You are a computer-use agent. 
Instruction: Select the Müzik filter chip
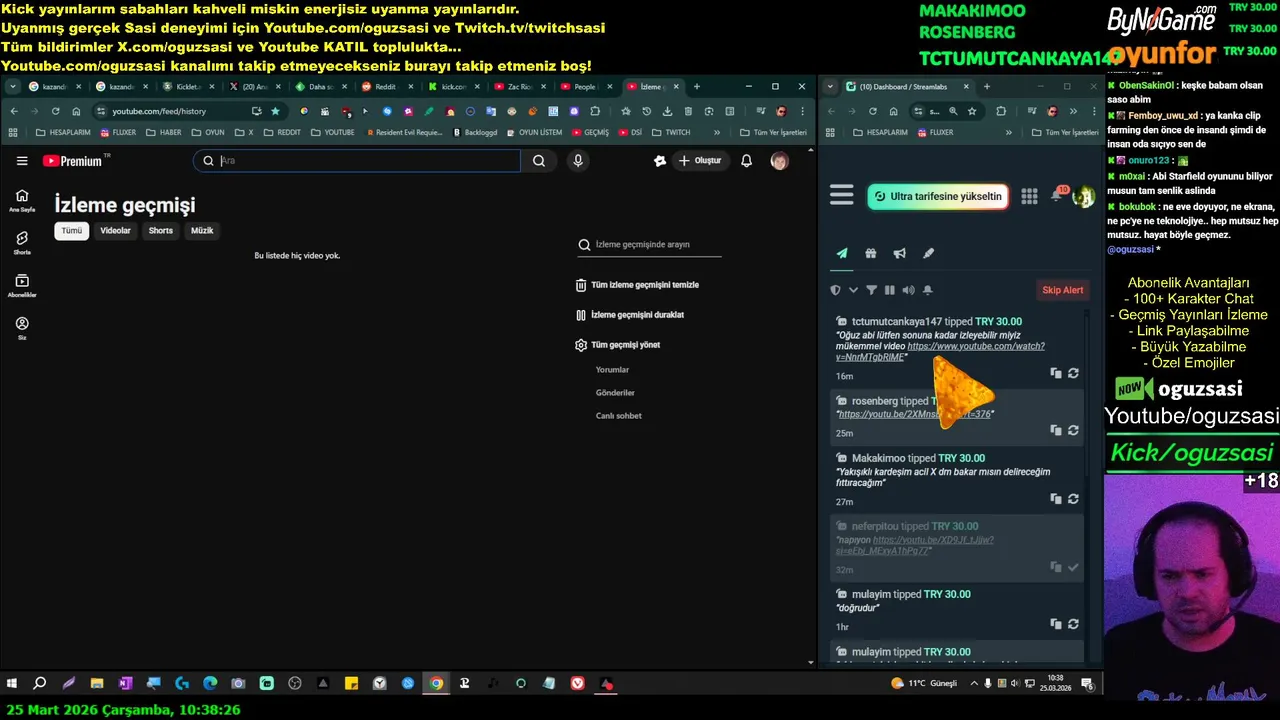(x=202, y=231)
